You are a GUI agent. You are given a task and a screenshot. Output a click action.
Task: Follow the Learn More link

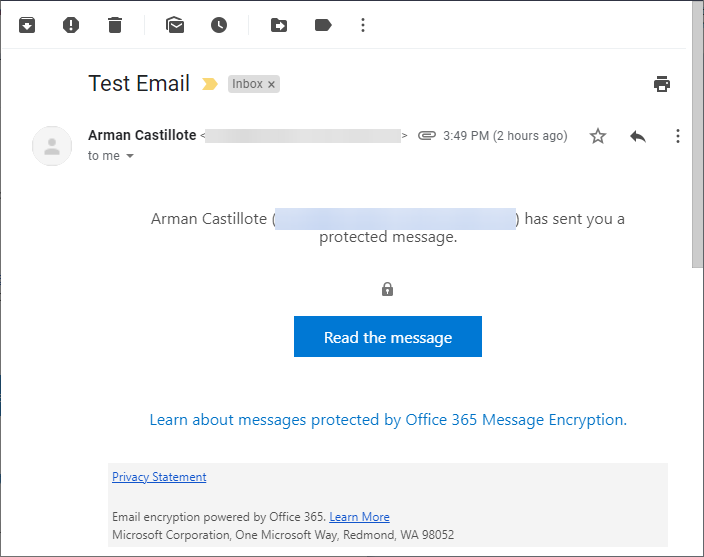point(359,517)
